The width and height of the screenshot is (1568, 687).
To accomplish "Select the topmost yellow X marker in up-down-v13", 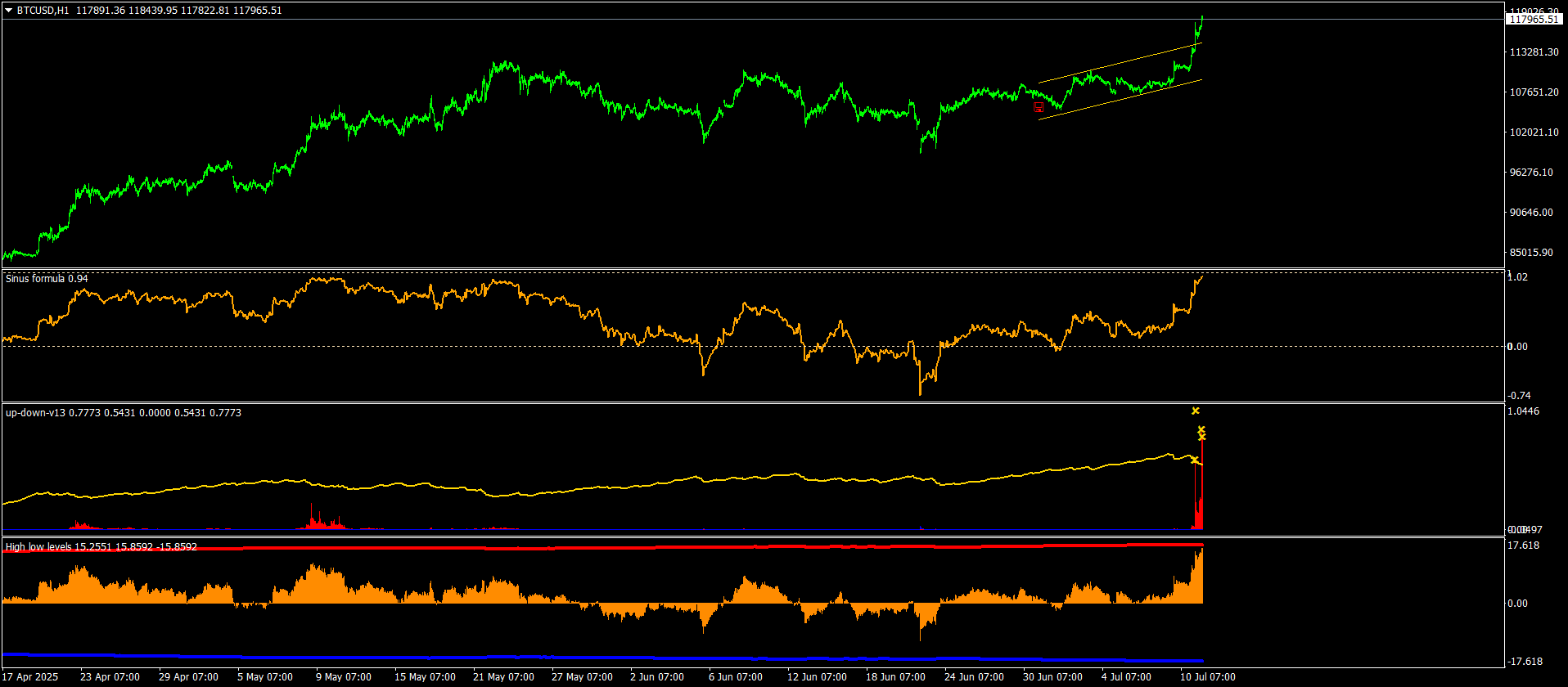I will coord(1195,411).
